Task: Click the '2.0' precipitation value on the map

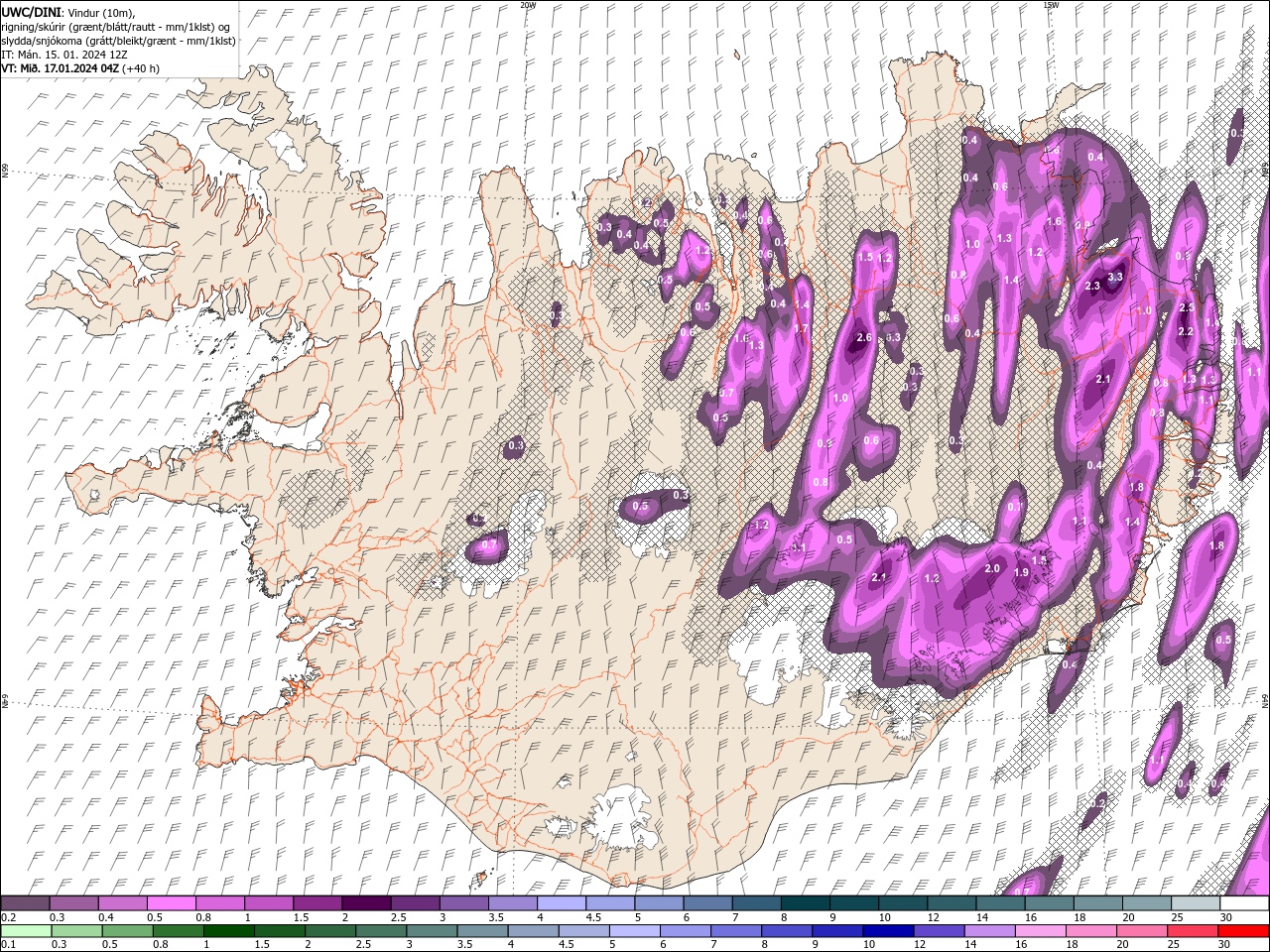Action: 992,568
